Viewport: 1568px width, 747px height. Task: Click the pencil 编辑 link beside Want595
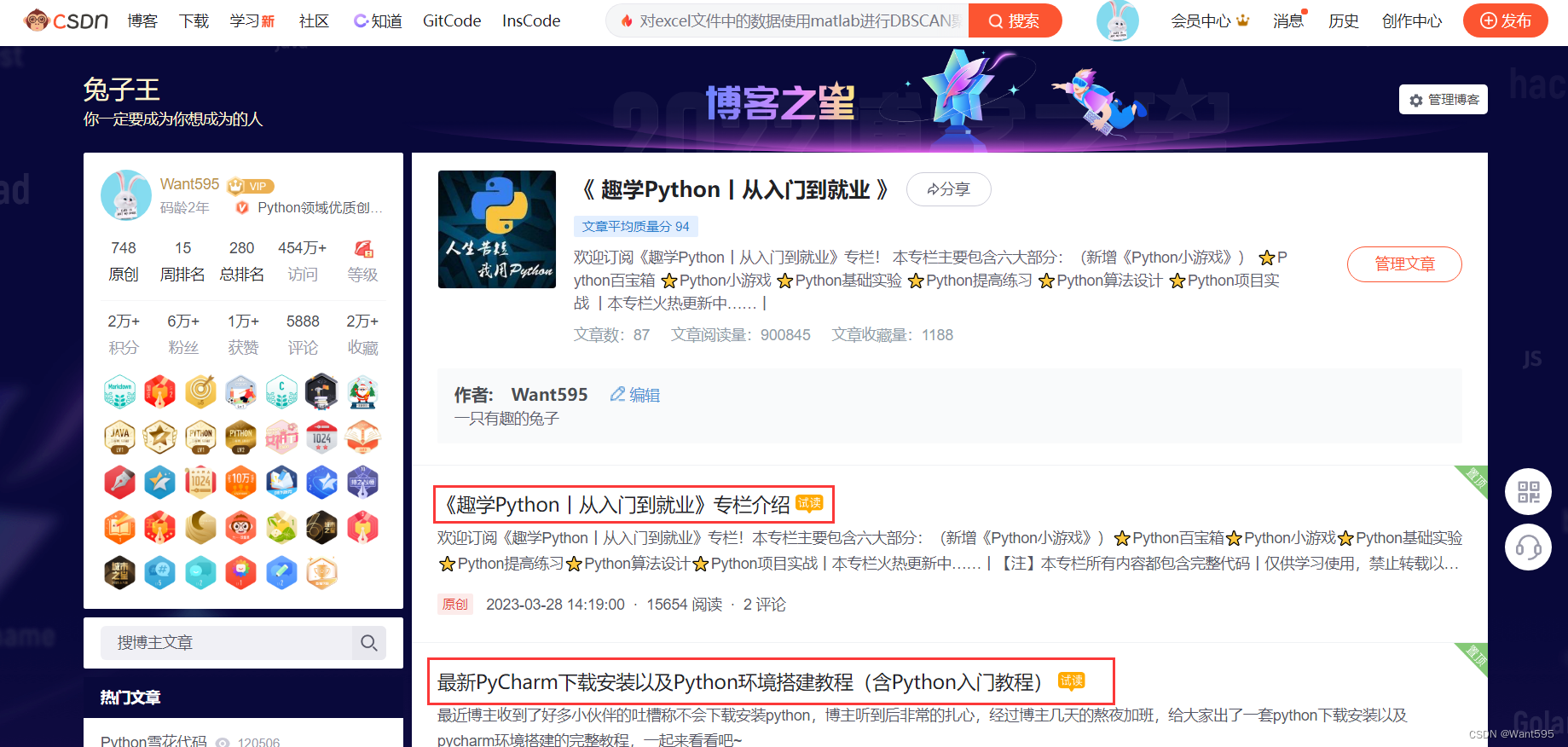[635, 395]
